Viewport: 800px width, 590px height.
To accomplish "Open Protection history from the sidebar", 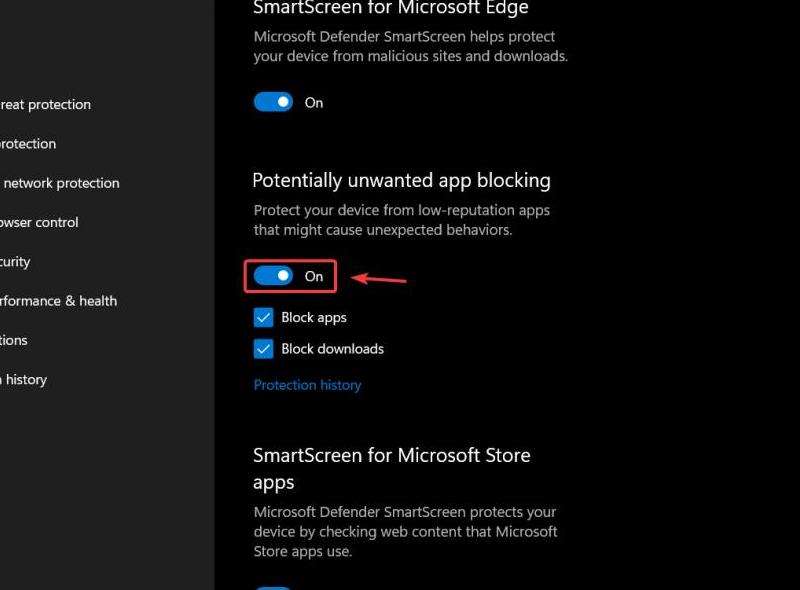I will tap(23, 380).
